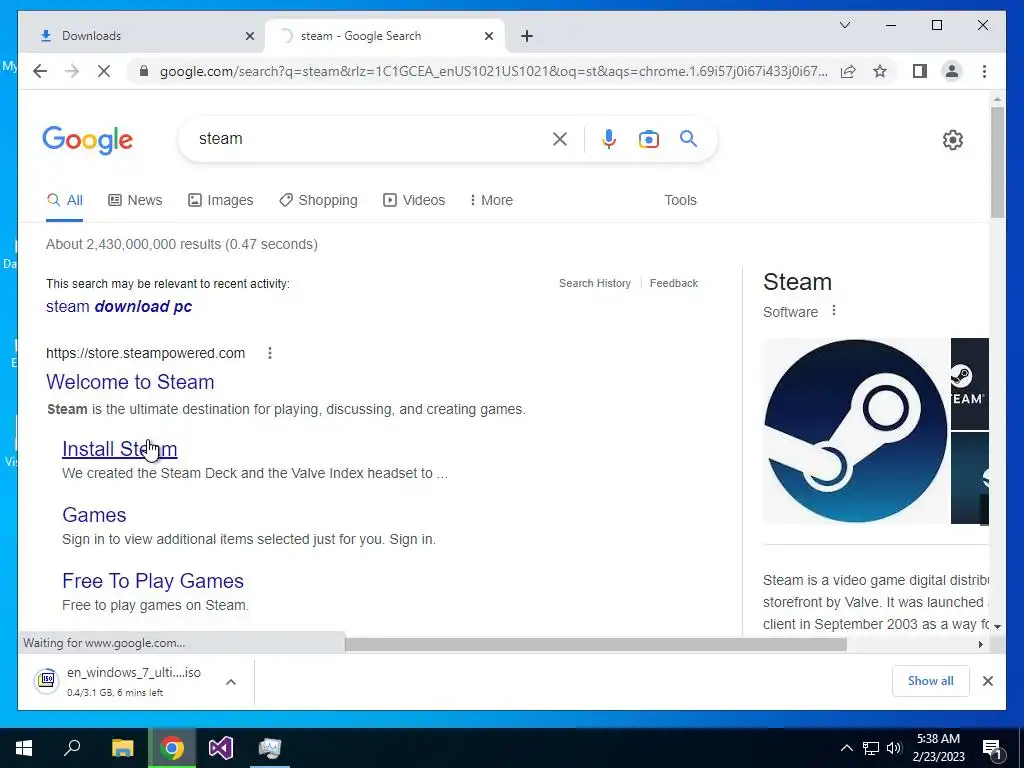The image size is (1024, 768).
Task: Open the Chrome profile avatar
Action: pos(952,71)
